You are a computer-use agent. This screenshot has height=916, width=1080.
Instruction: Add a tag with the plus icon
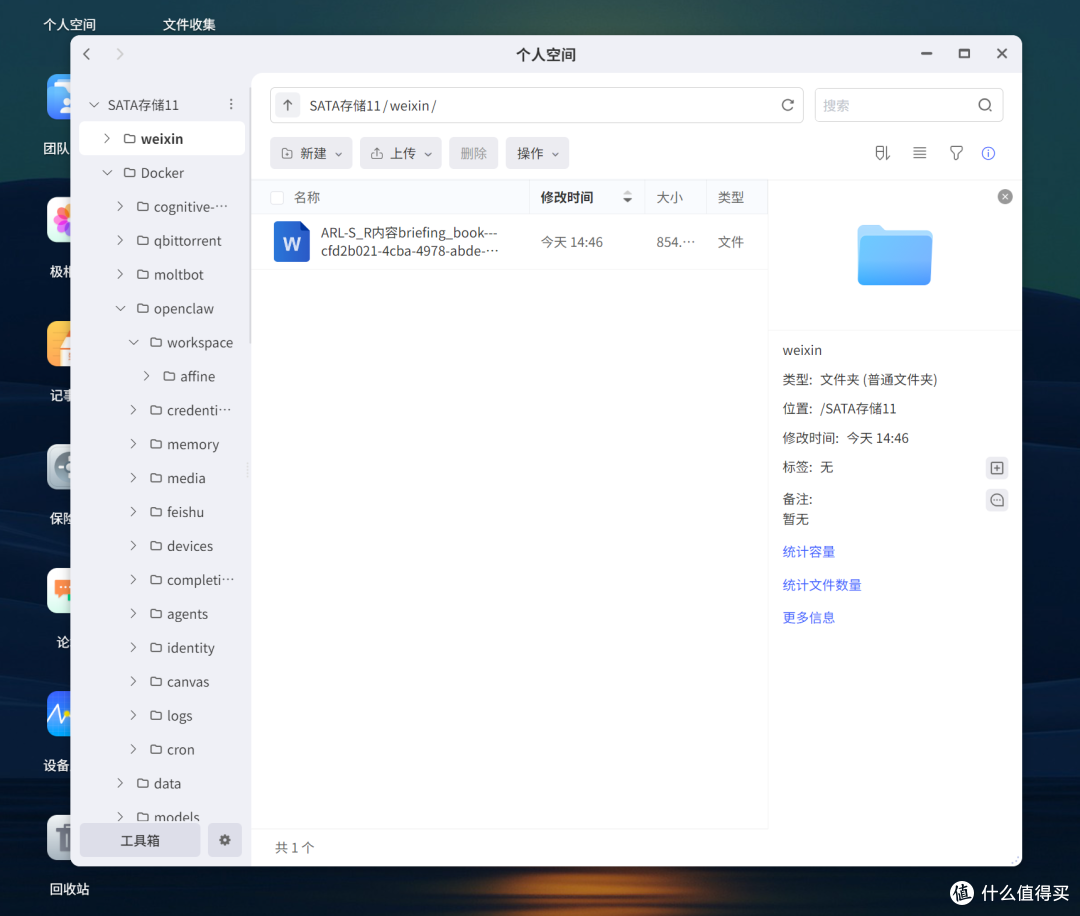point(997,468)
